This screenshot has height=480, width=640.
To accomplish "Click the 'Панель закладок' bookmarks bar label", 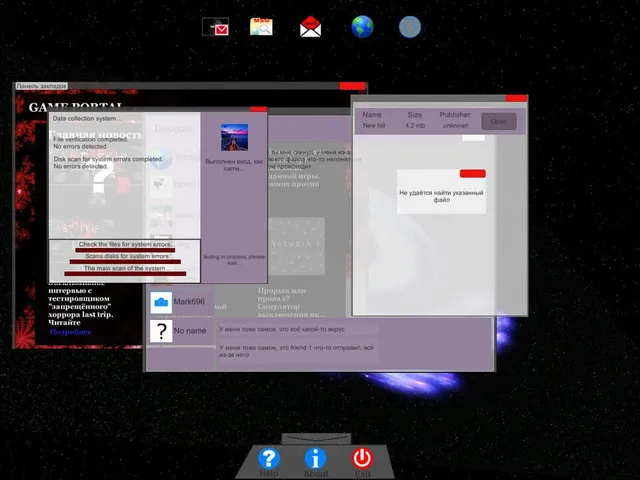I will 41,86.
